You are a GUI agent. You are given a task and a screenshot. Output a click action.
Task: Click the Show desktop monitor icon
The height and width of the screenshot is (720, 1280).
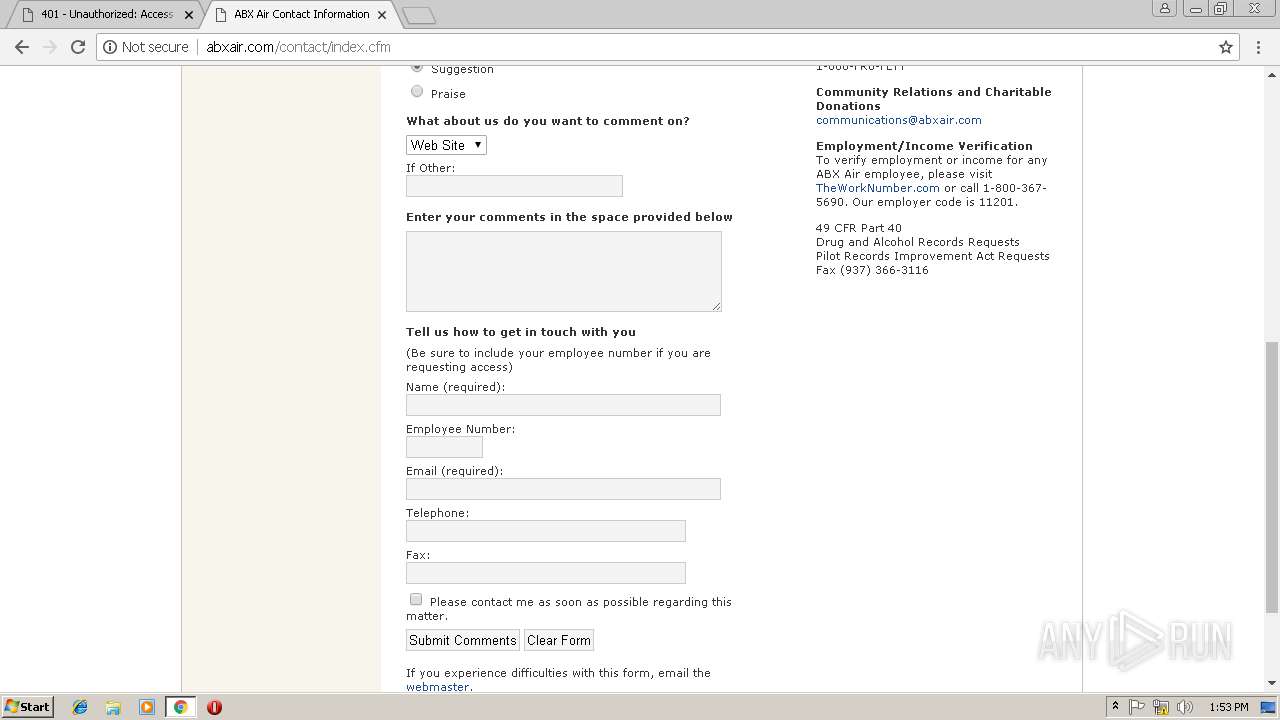1268,707
